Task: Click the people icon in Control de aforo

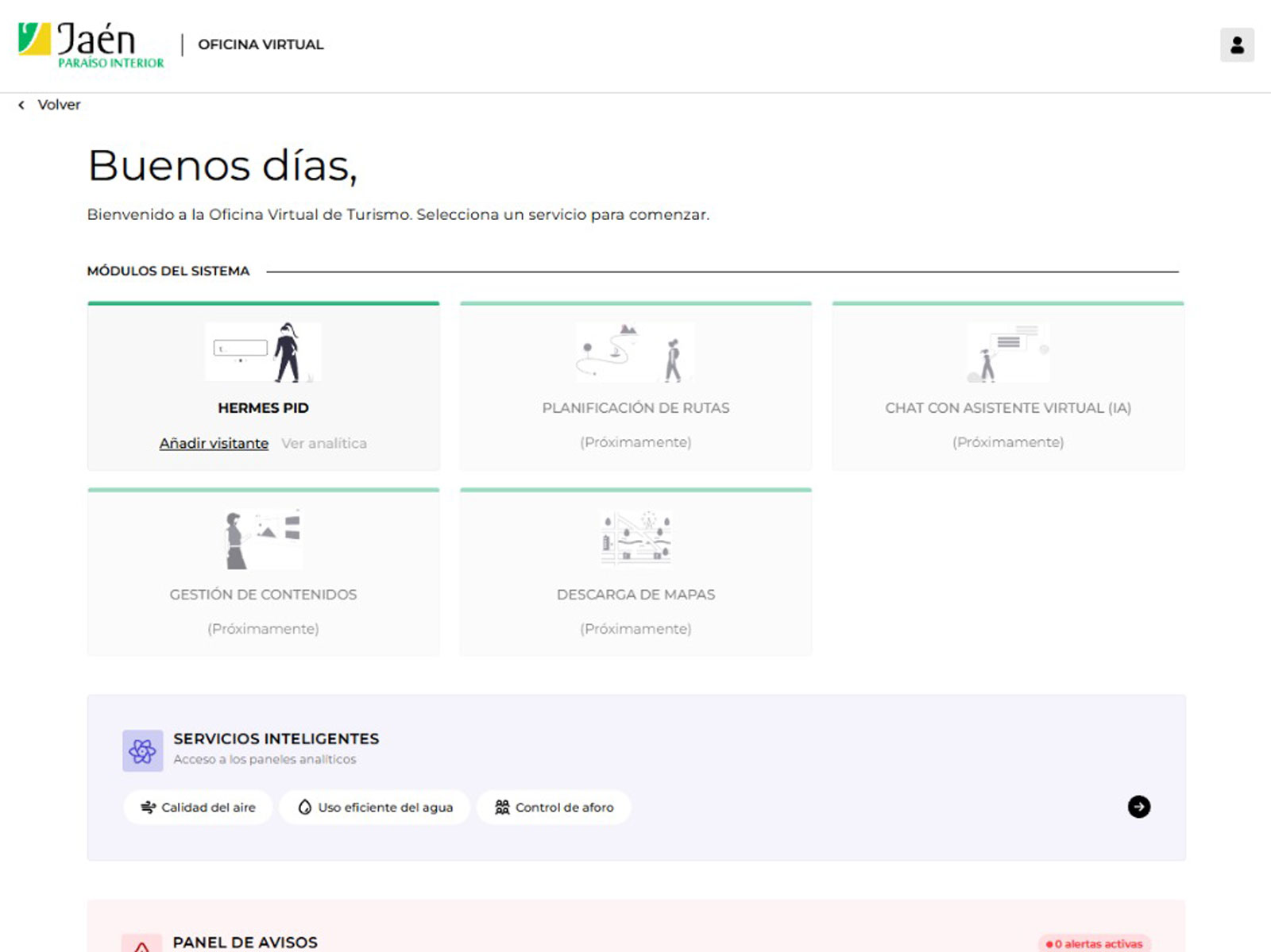Action: click(x=502, y=807)
